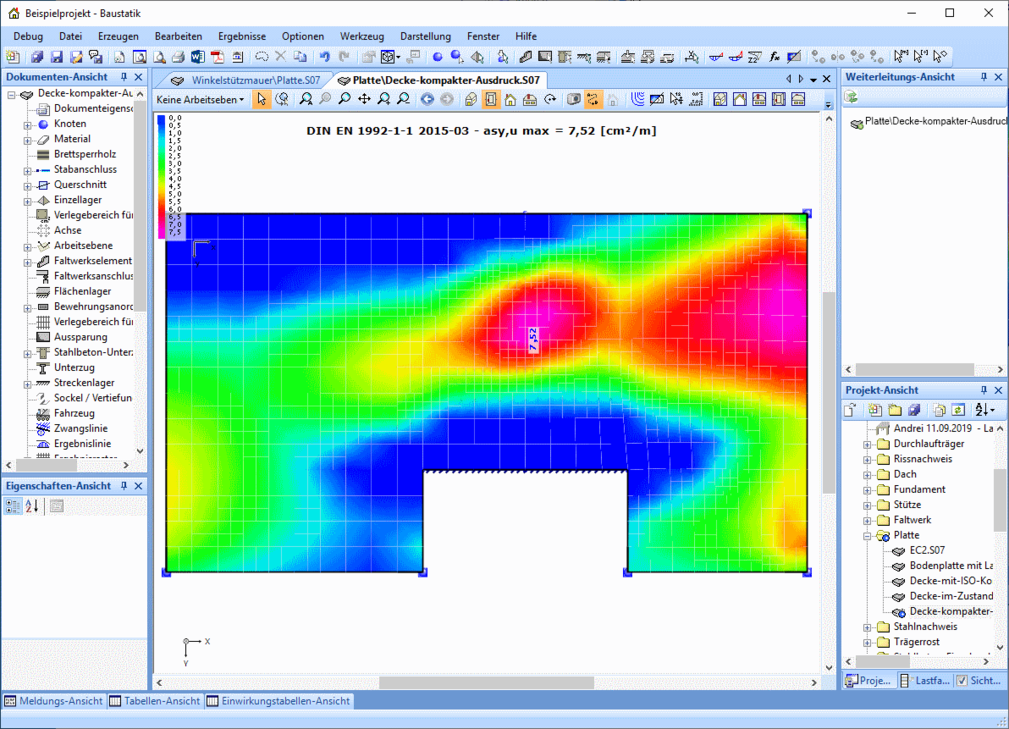
Task: Click the pan (four-arrow) view tool
Action: click(364, 99)
